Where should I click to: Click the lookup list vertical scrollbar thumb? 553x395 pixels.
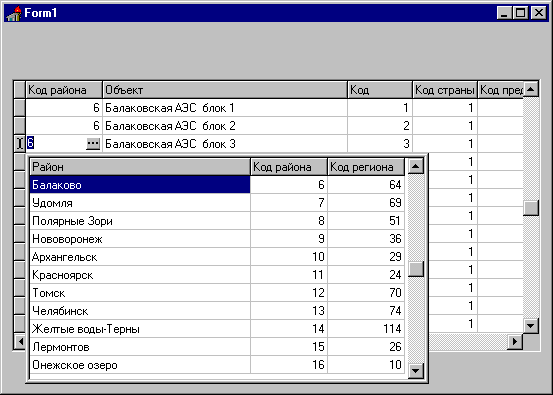pyautogui.click(x=416, y=269)
